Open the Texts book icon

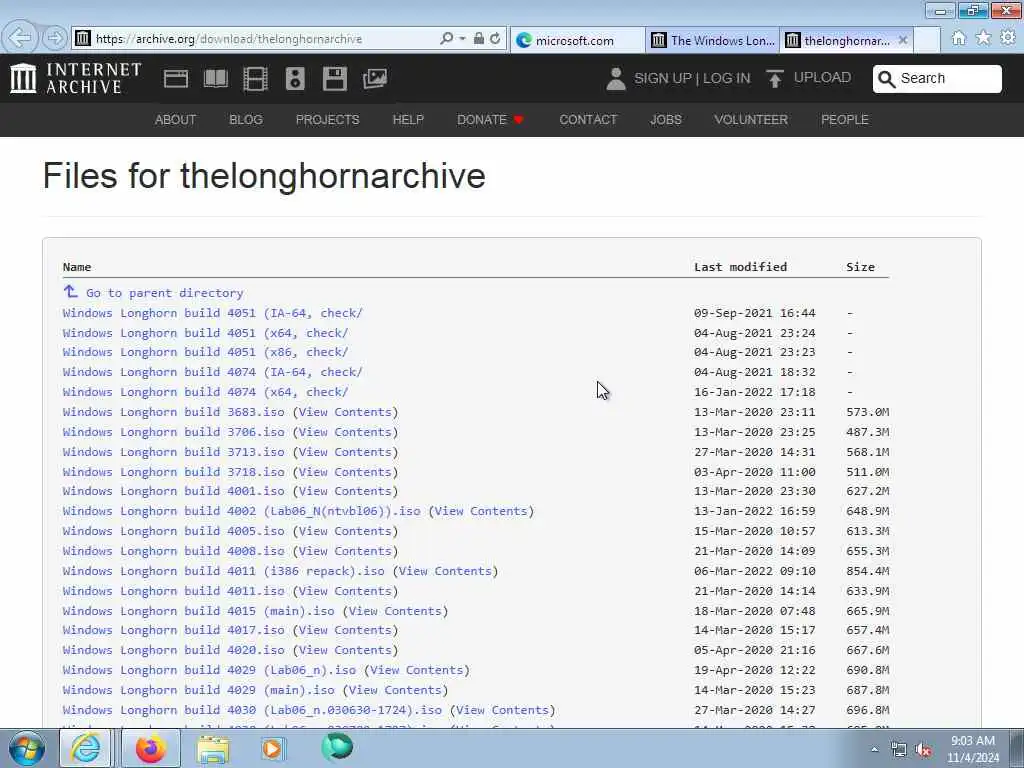pos(216,79)
